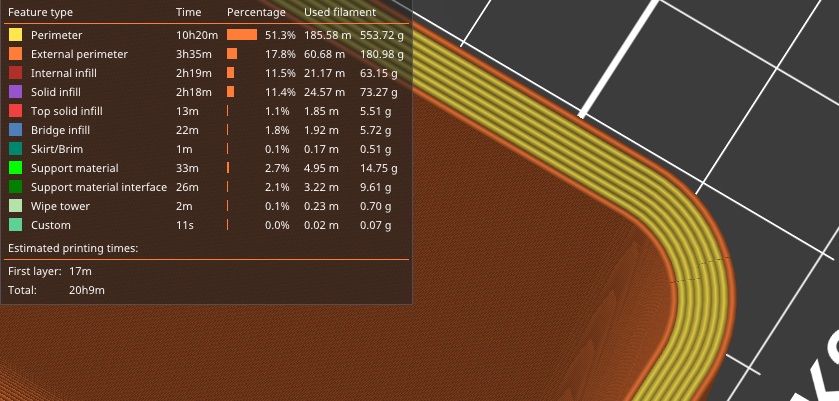Viewport: 839px width, 401px height.
Task: Toggle External perimeter orange swatch
Action: click(x=16, y=54)
